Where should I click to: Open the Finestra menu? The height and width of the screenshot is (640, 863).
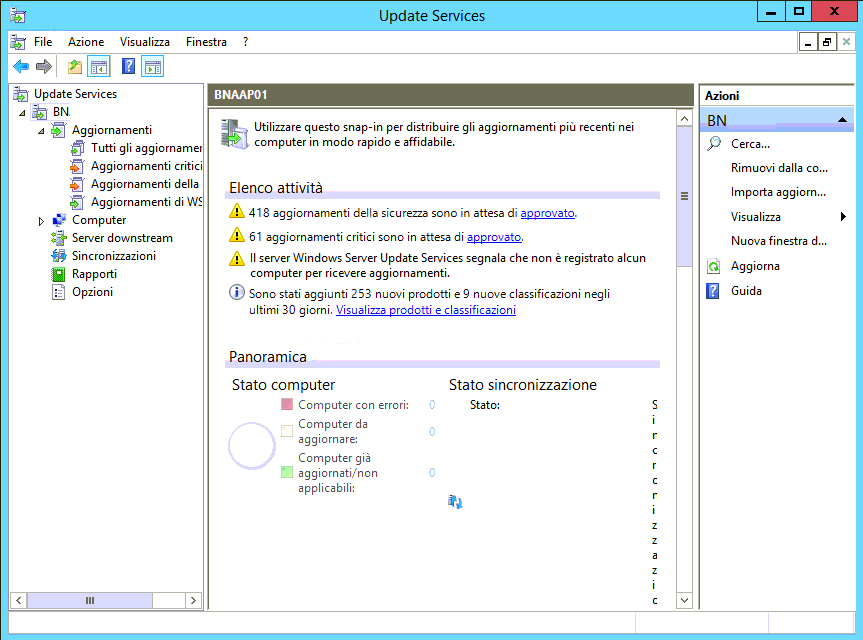[x=206, y=42]
